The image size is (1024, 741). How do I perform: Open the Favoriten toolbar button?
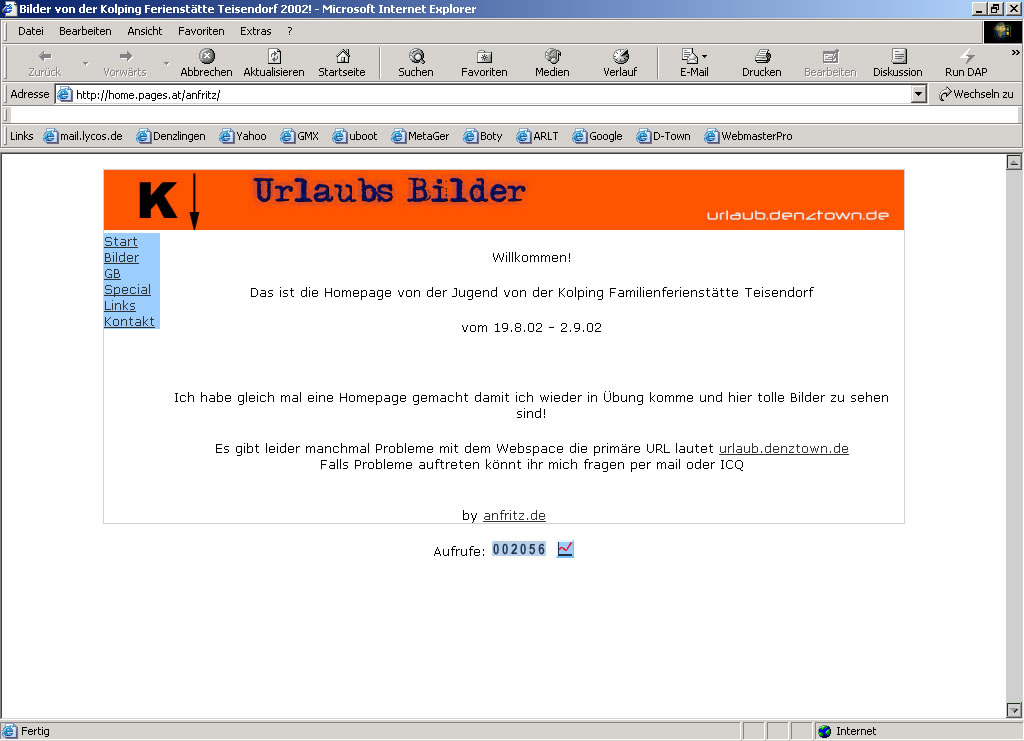[x=484, y=63]
